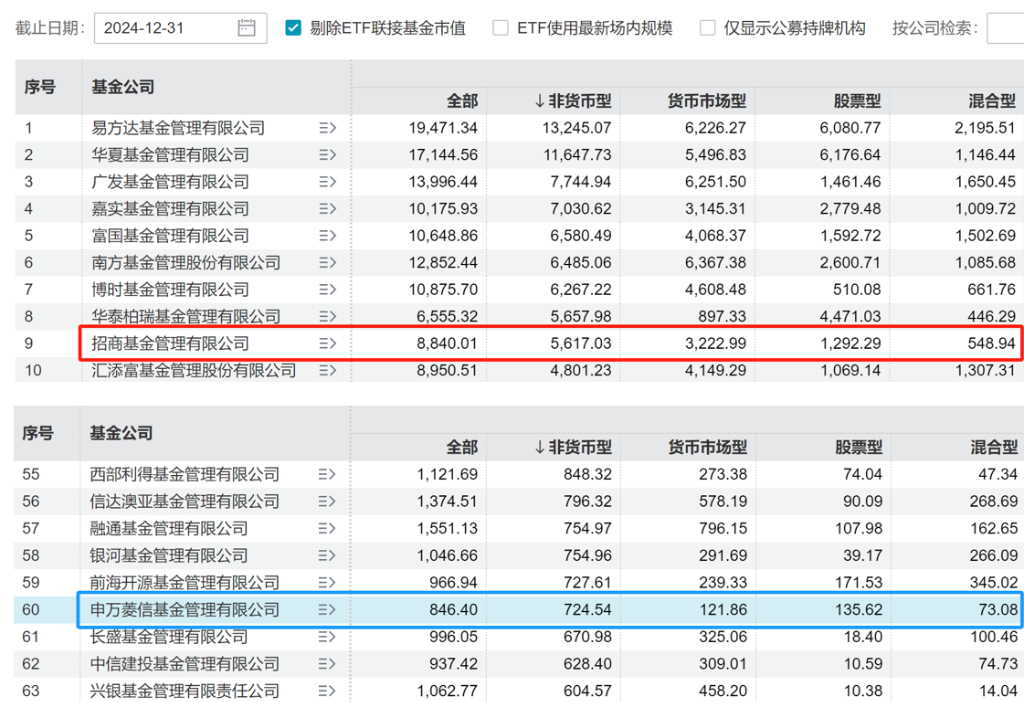Enable ETF使用最新场内规模 checkbox
This screenshot has width=1024, height=702.
pos(500,28)
